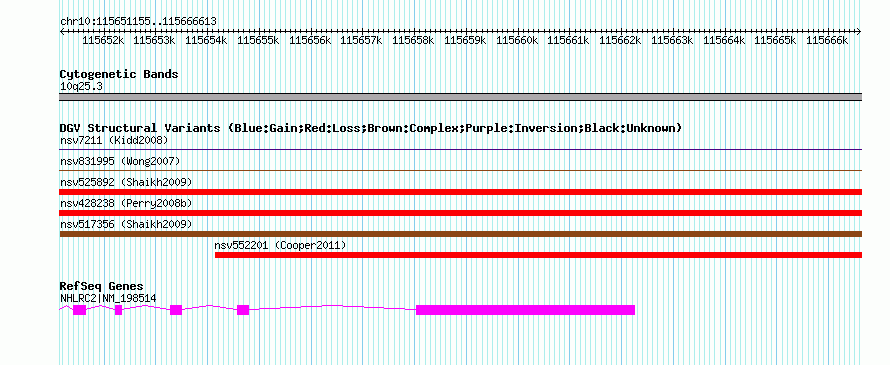Click the red nsv552201 loss bar
This screenshot has height=365, width=890.
pos(538,255)
